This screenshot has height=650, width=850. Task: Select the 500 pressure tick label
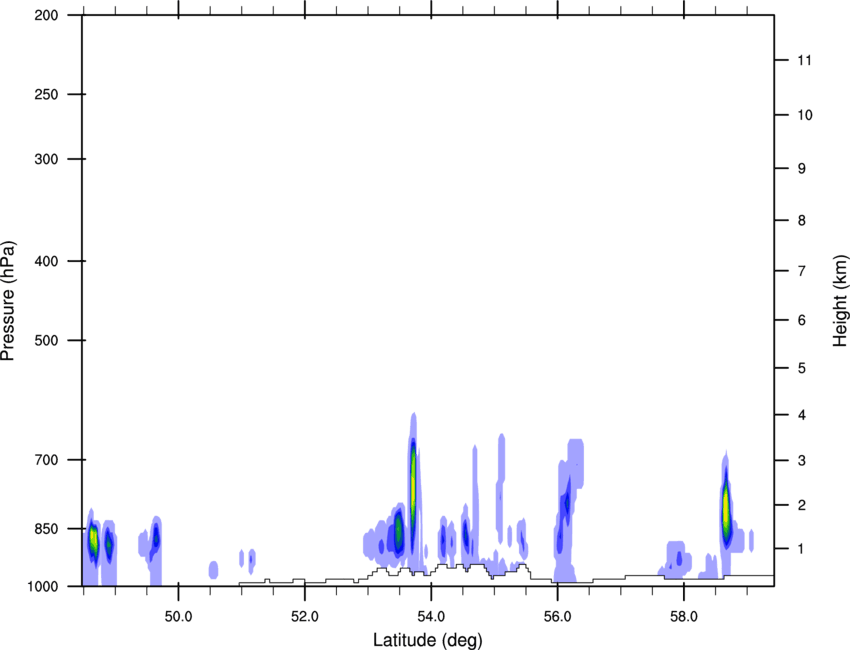pos(47,340)
